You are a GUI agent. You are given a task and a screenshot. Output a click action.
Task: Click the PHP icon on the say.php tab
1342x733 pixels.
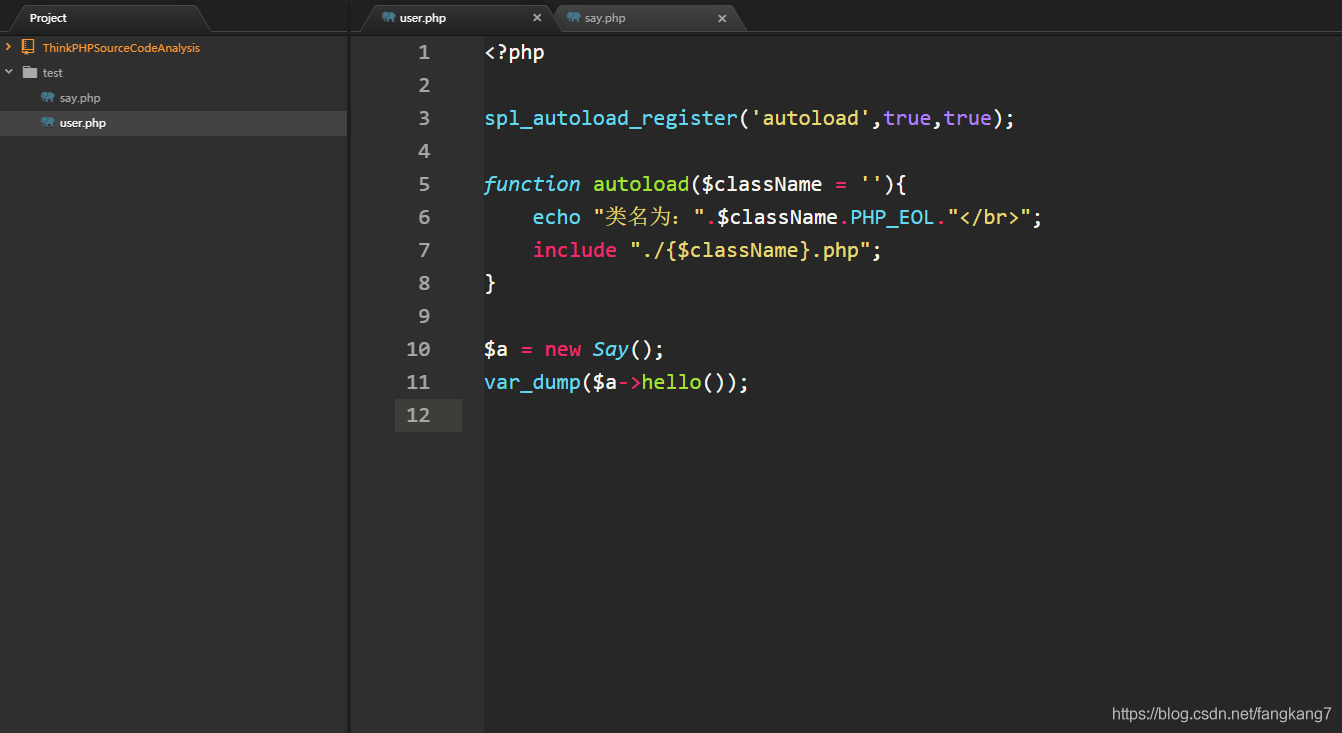(573, 18)
